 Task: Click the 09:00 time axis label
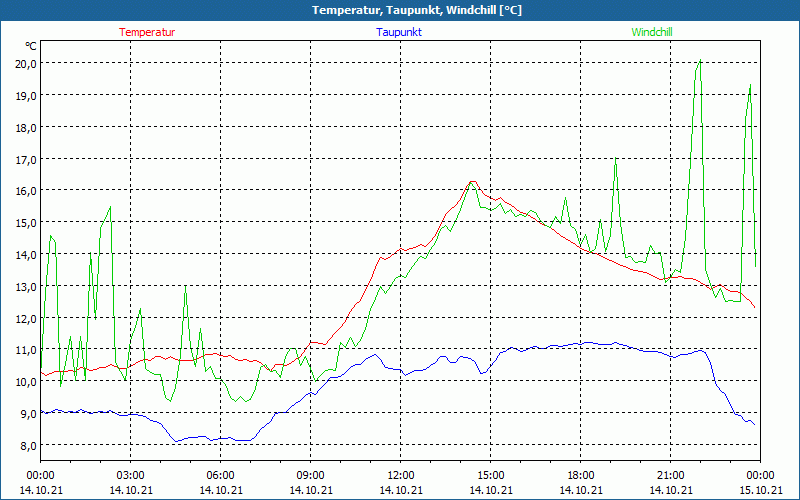point(311,476)
